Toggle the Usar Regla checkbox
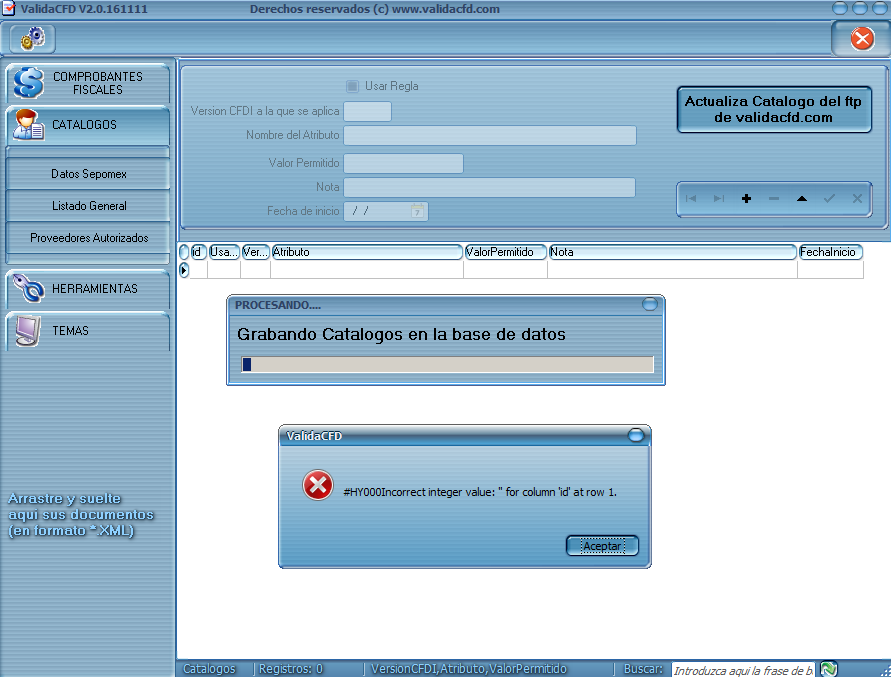The image size is (891, 677). pos(352,86)
